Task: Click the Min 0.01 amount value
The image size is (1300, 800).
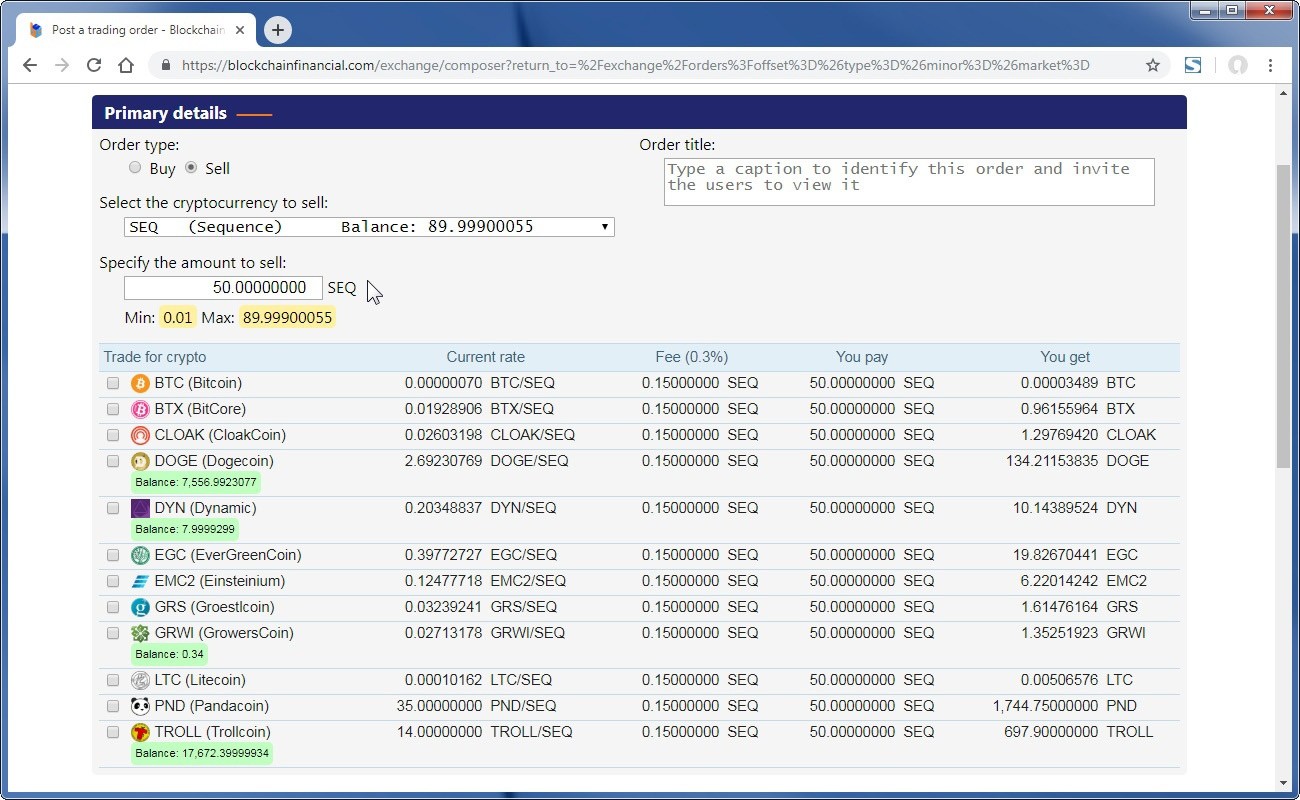Action: [x=177, y=318]
